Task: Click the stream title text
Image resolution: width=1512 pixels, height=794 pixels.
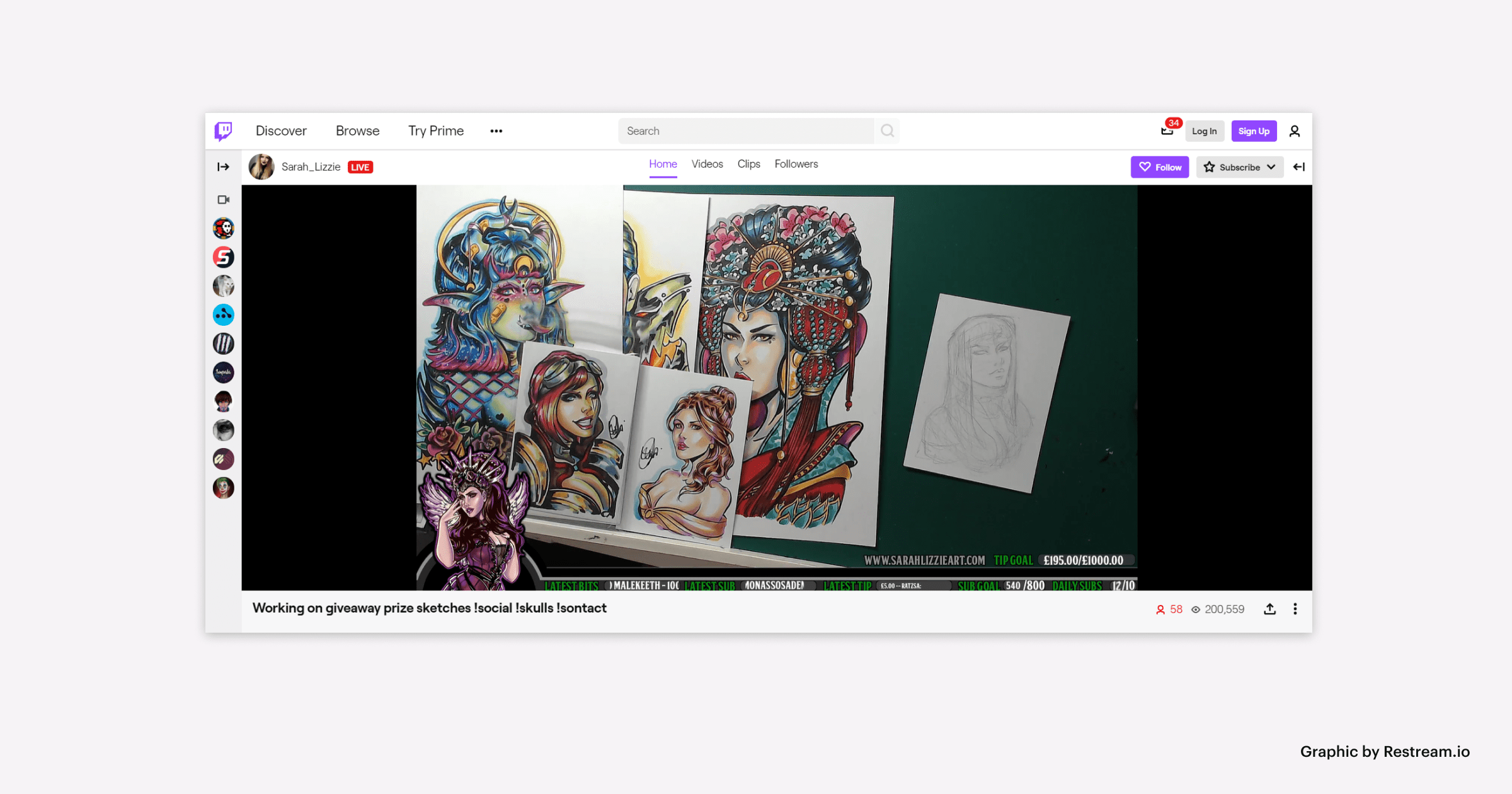Action: point(429,608)
